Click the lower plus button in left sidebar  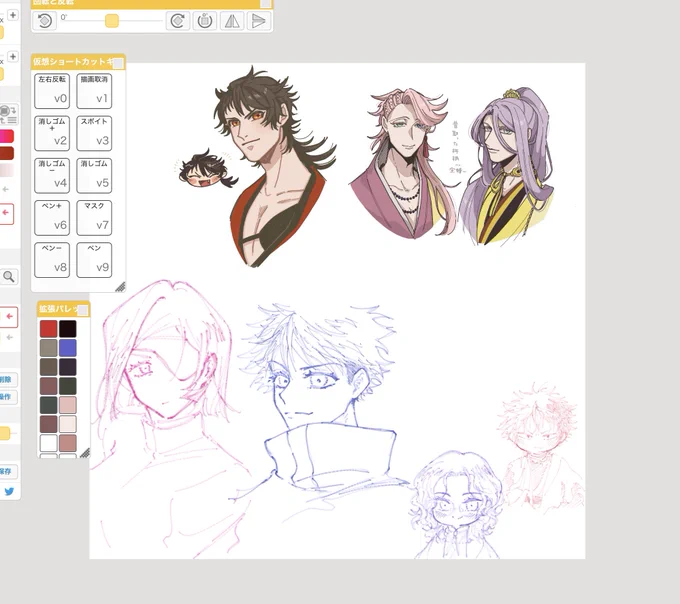pos(13,56)
